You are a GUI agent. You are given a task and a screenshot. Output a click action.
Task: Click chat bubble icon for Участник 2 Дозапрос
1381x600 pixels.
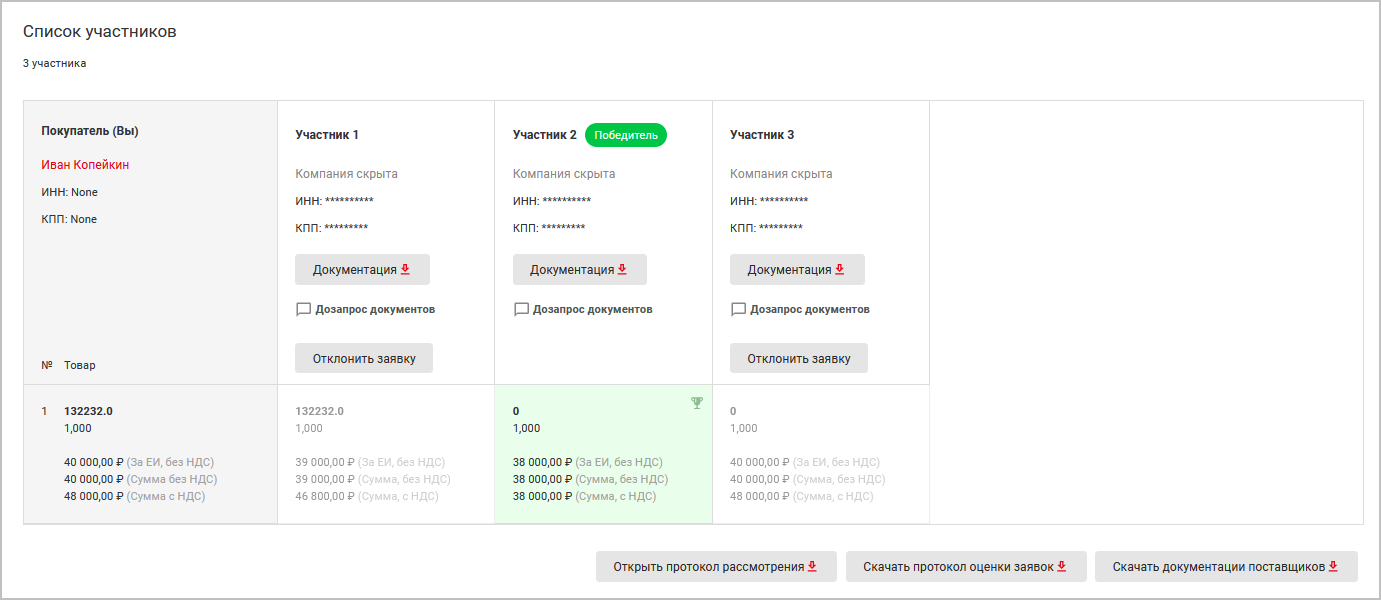click(521, 309)
